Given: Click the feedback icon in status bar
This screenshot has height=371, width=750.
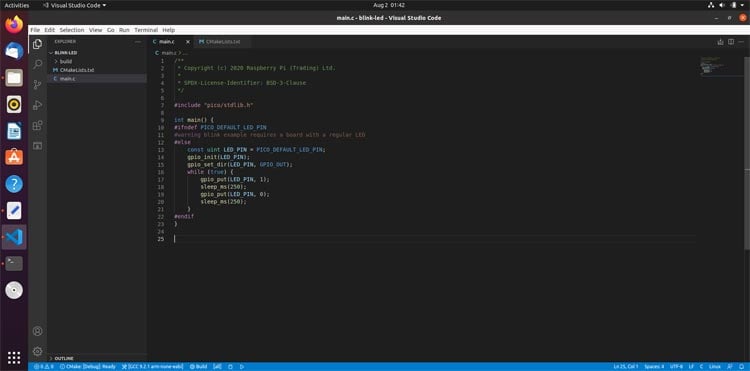Looking at the screenshot, I should tap(729, 367).
